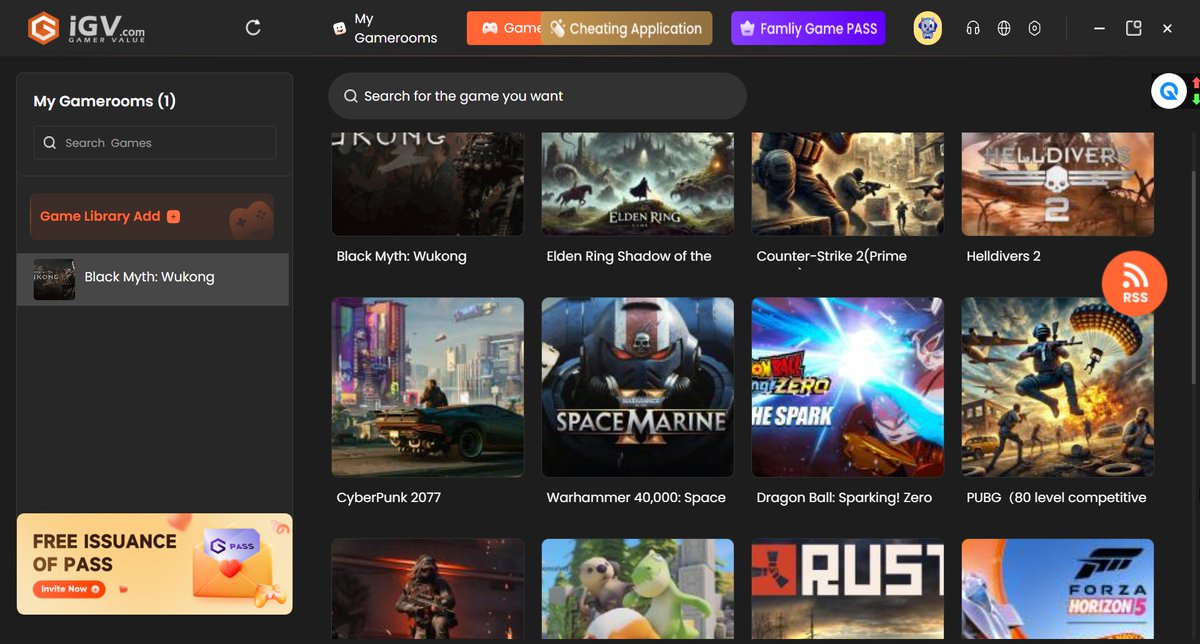Click the plus icon beside Game Library Add
1200x644 pixels.
tap(173, 216)
